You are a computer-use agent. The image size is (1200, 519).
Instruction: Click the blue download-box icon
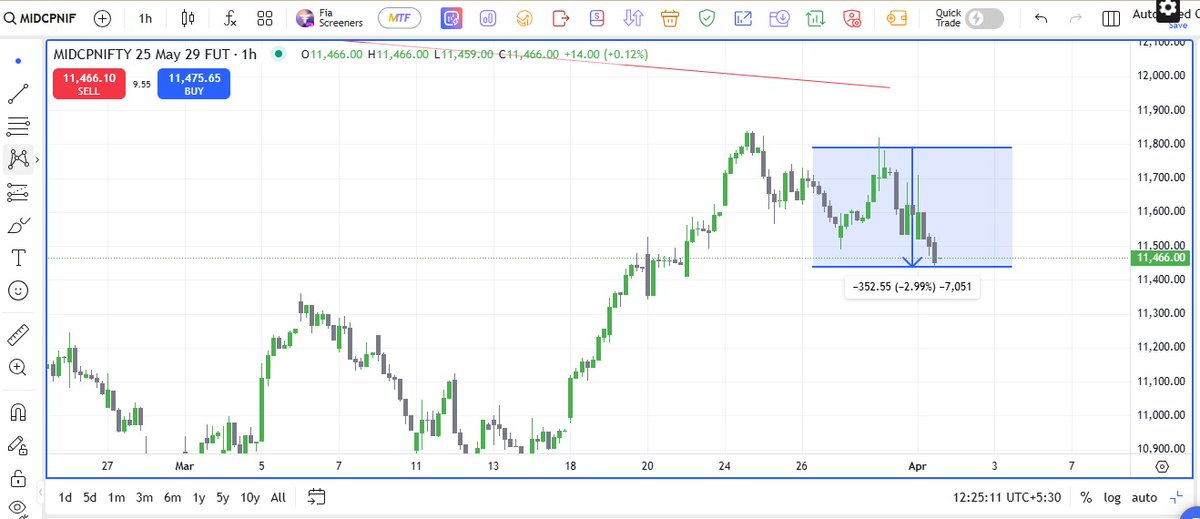pyautogui.click(x=779, y=18)
